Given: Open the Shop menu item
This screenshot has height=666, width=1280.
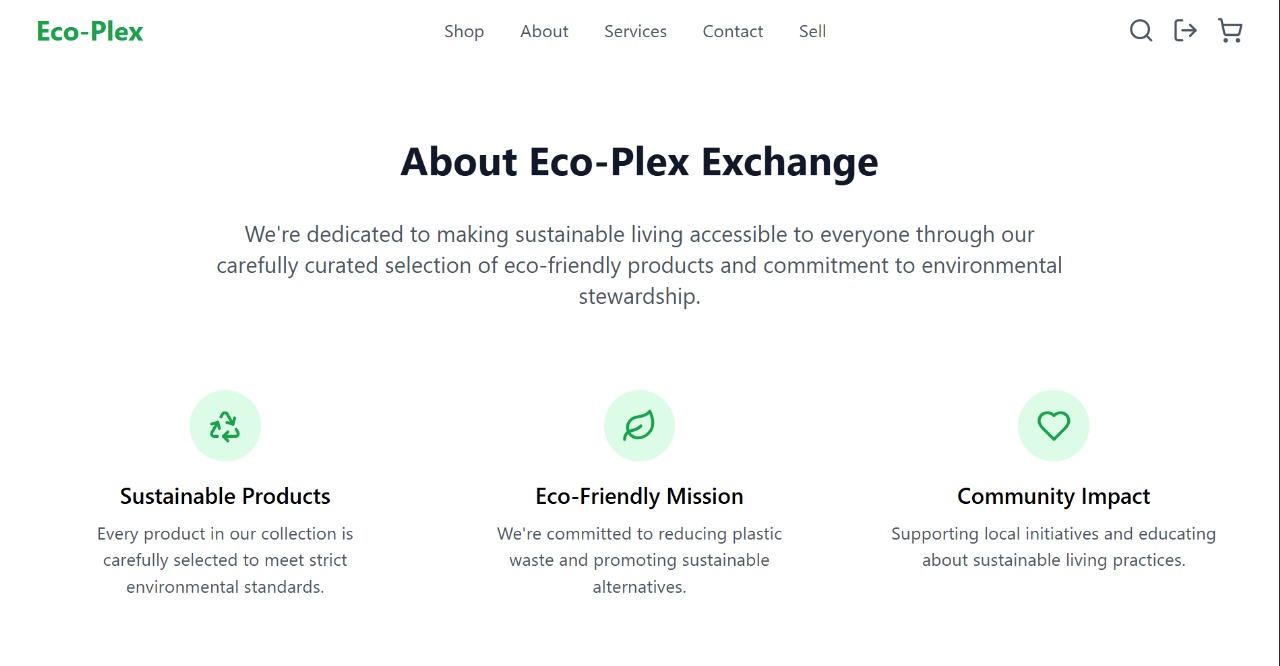Looking at the screenshot, I should (464, 32).
